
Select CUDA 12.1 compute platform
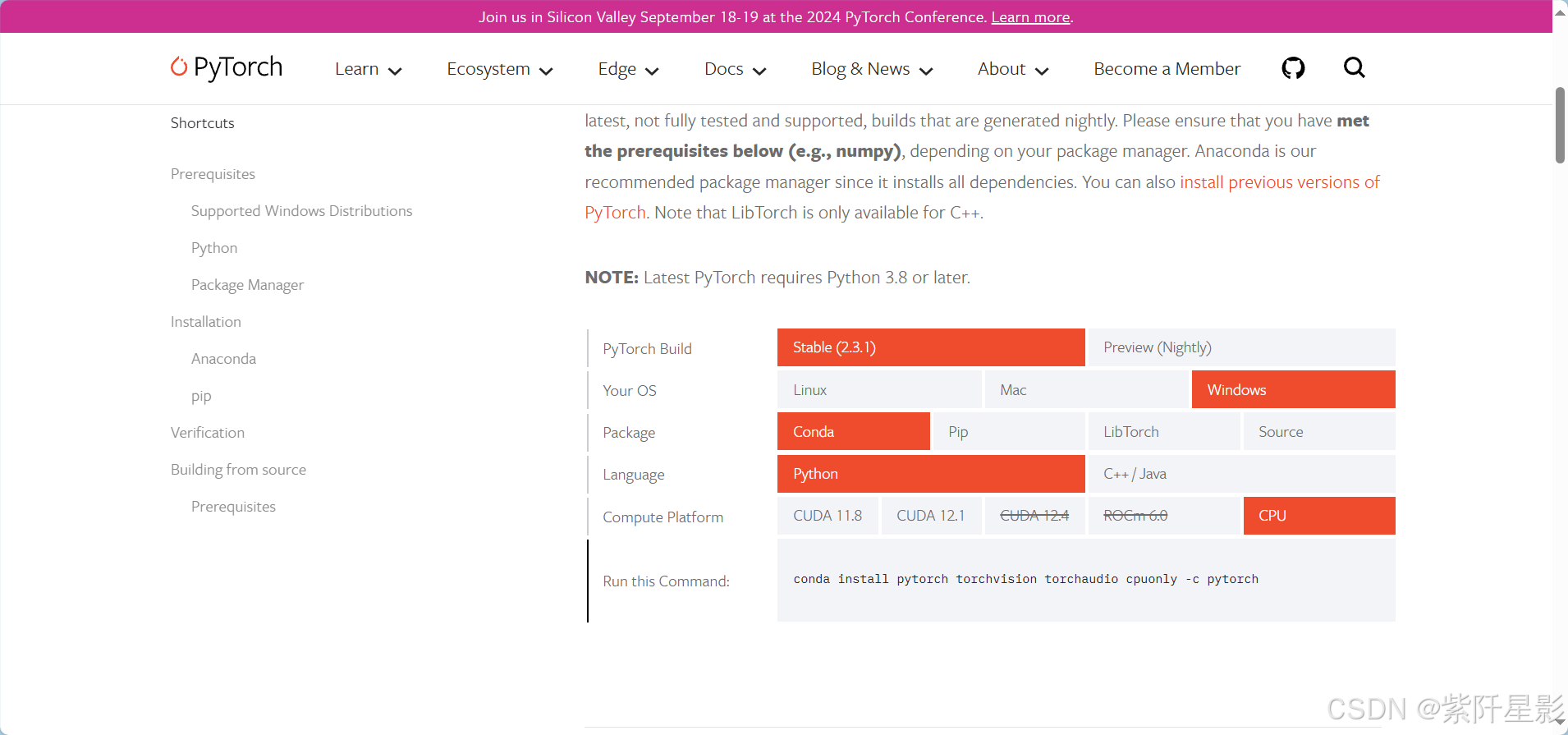click(931, 516)
